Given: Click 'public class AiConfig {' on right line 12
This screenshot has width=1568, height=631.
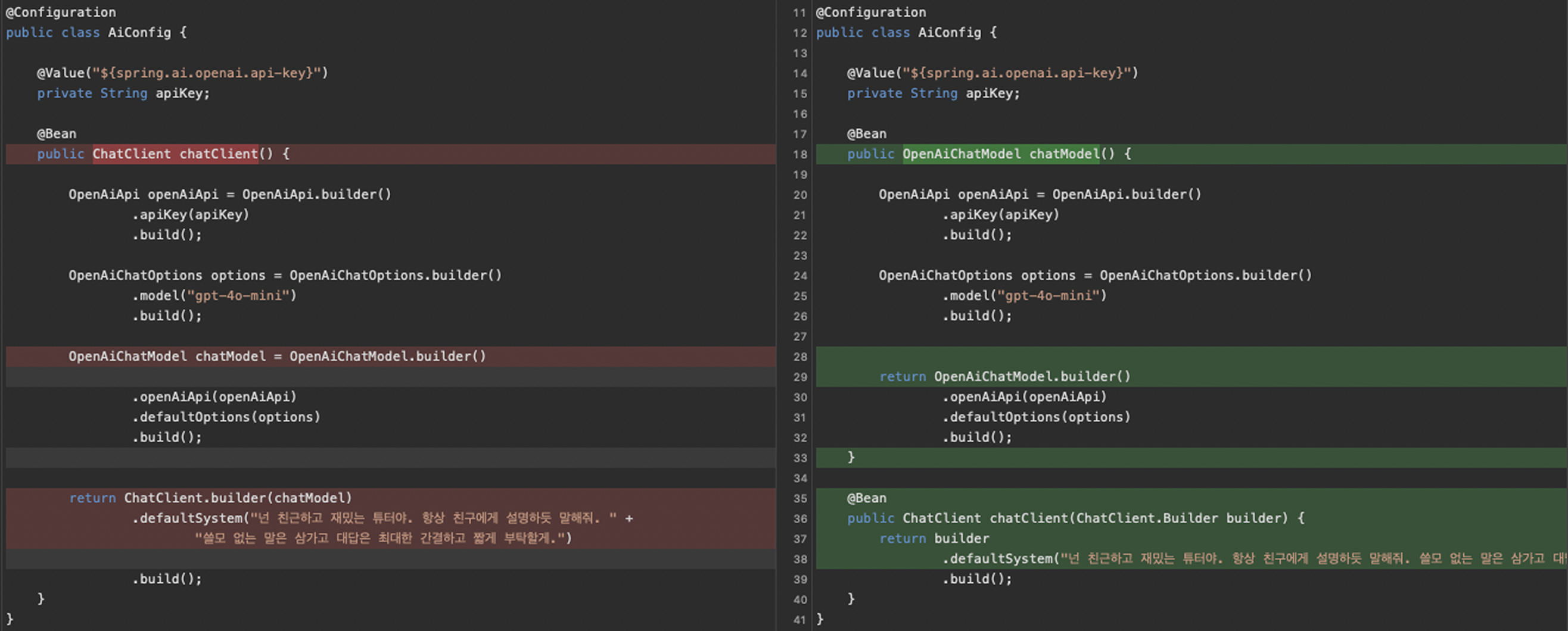Looking at the screenshot, I should (x=906, y=32).
